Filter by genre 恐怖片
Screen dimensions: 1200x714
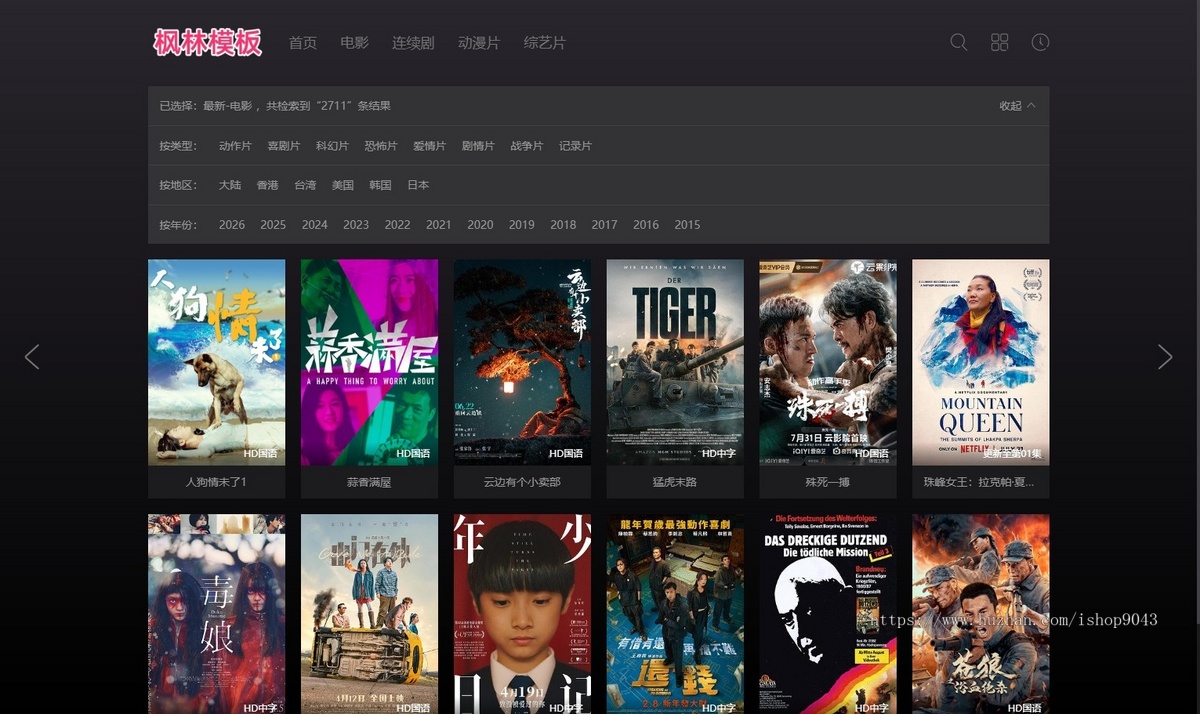(x=381, y=146)
